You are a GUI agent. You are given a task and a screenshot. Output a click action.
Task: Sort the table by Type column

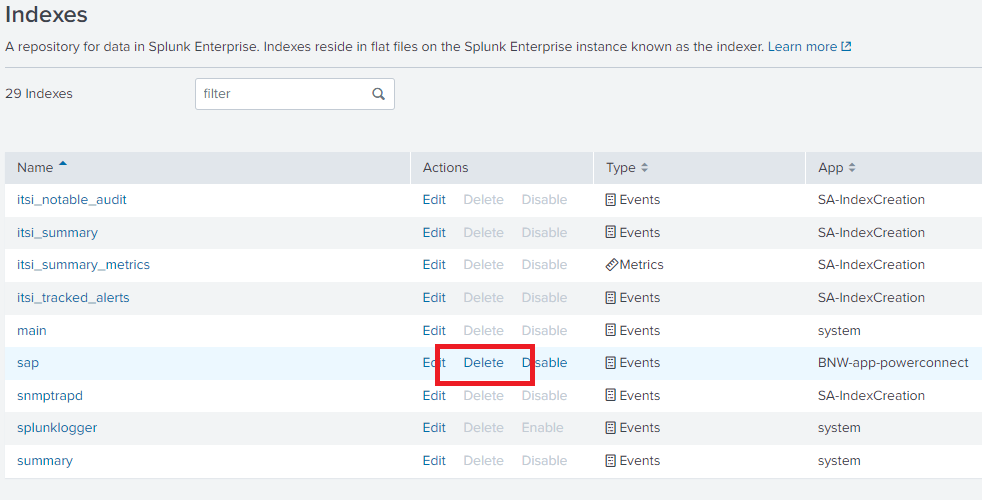pyautogui.click(x=627, y=168)
